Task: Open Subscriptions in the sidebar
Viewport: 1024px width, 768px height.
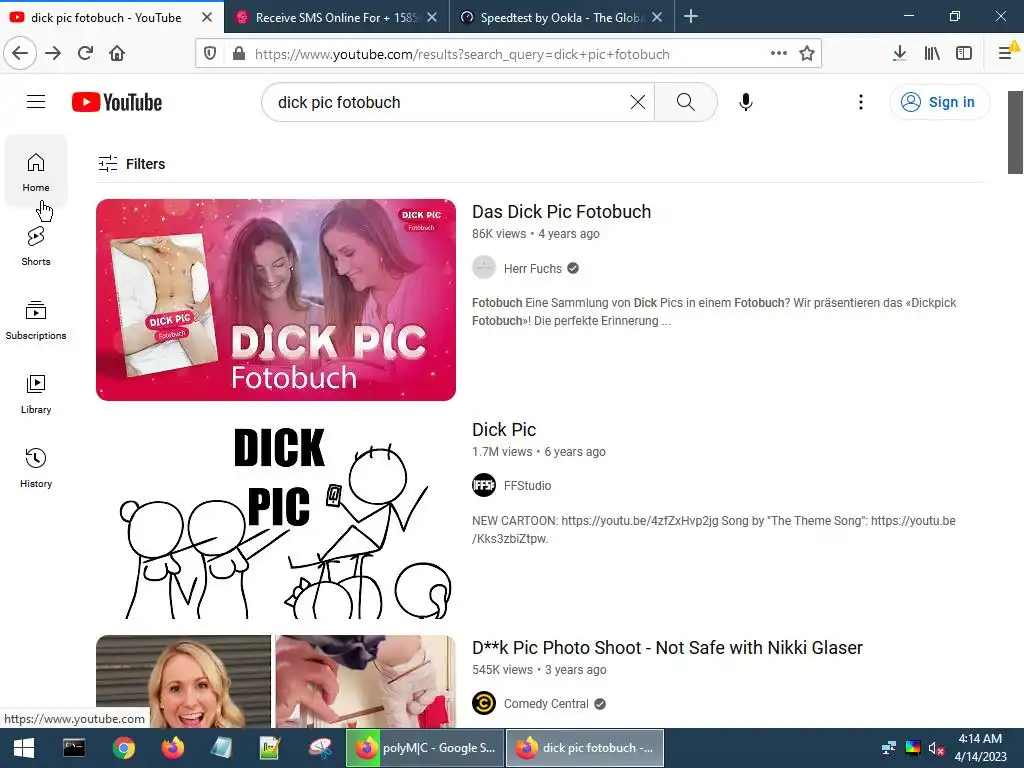Action: point(36,320)
